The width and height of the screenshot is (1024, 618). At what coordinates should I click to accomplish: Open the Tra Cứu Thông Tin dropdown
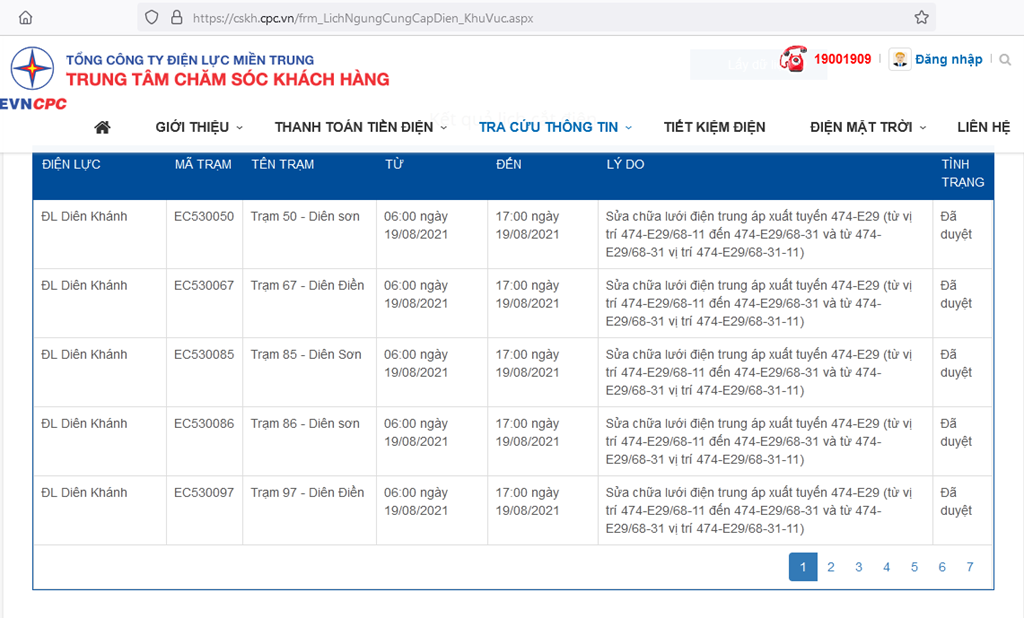click(x=555, y=127)
